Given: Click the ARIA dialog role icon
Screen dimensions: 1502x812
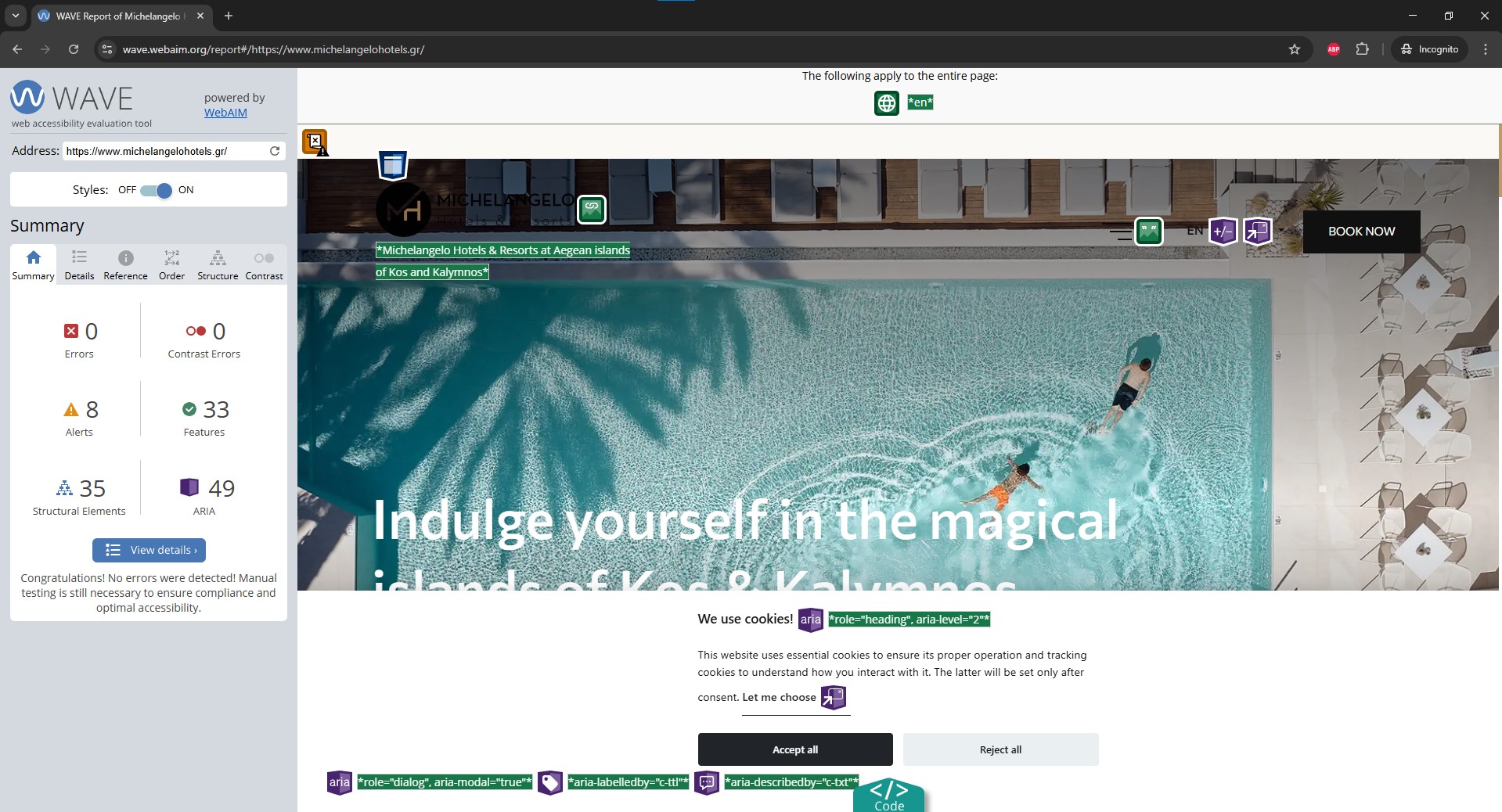Looking at the screenshot, I should (x=340, y=781).
